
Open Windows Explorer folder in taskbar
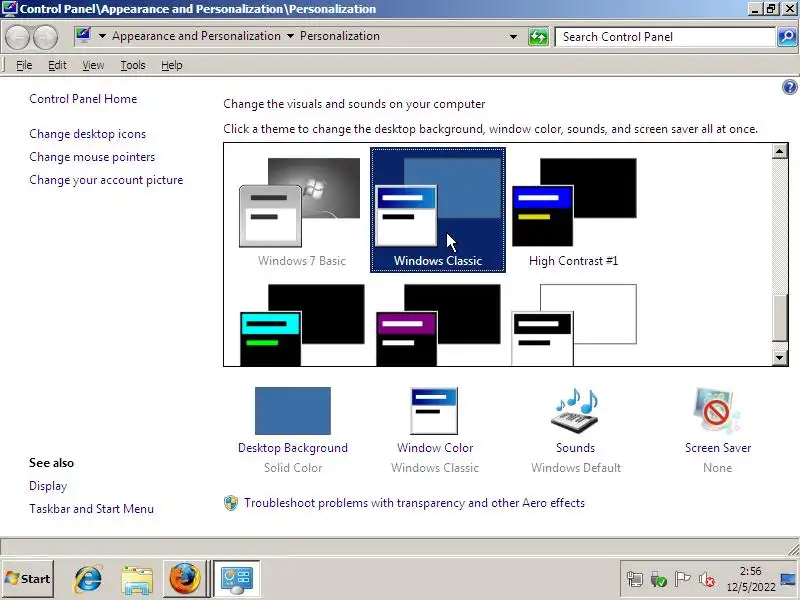point(137,579)
